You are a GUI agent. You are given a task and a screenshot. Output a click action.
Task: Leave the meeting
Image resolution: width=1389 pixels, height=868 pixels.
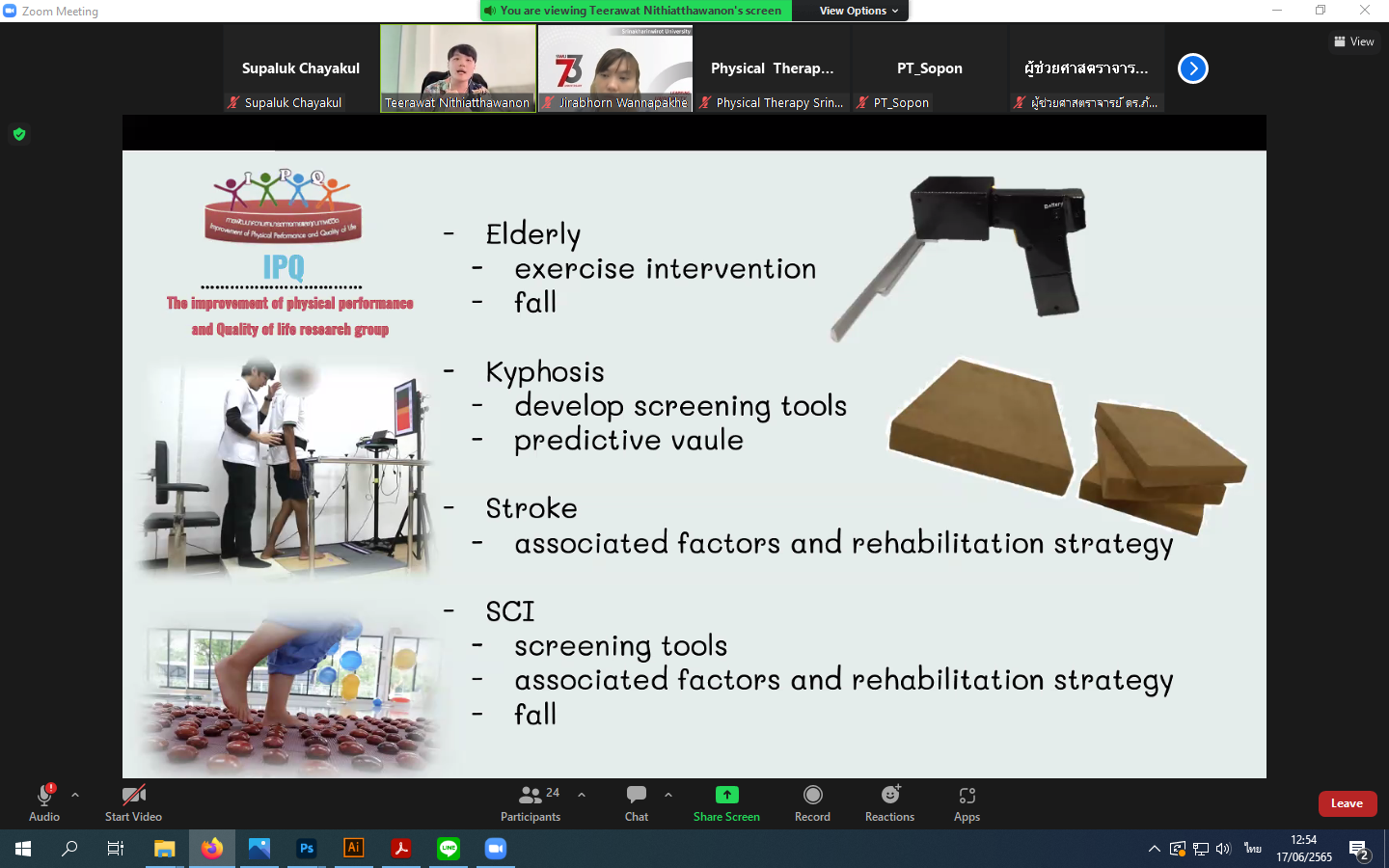[1347, 803]
